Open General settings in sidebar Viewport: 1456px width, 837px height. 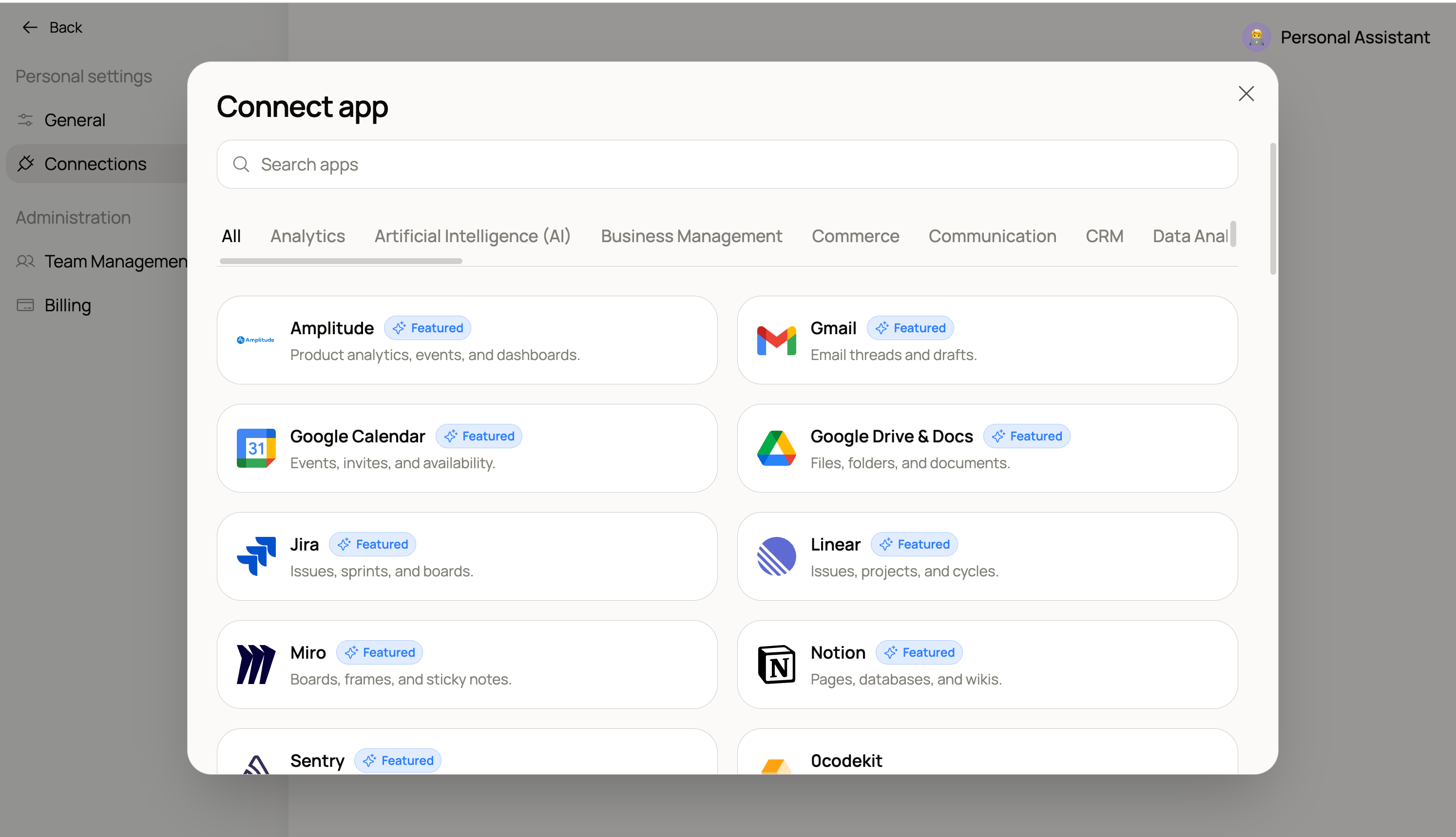pyautogui.click(x=75, y=119)
